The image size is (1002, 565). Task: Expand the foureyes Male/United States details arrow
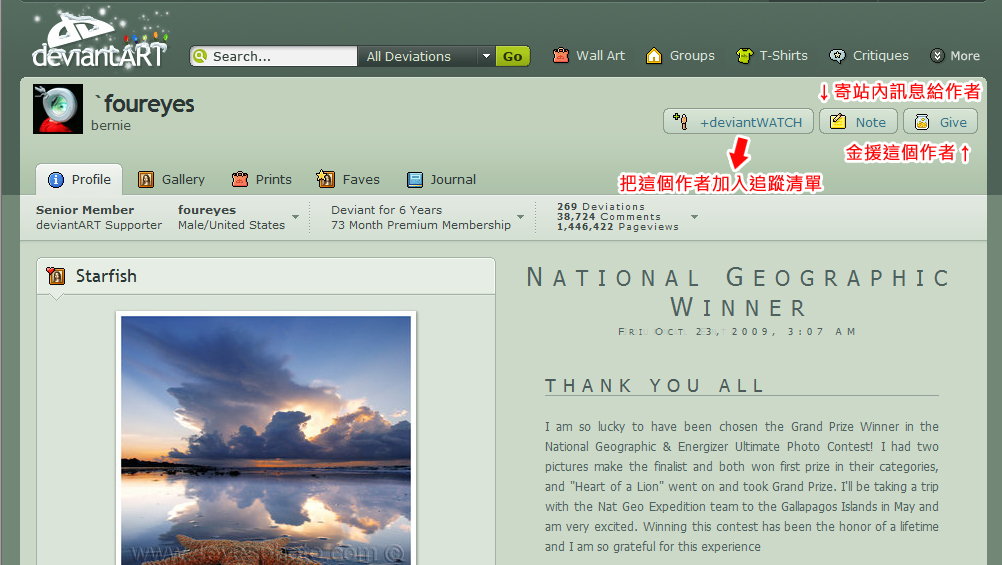[295, 217]
